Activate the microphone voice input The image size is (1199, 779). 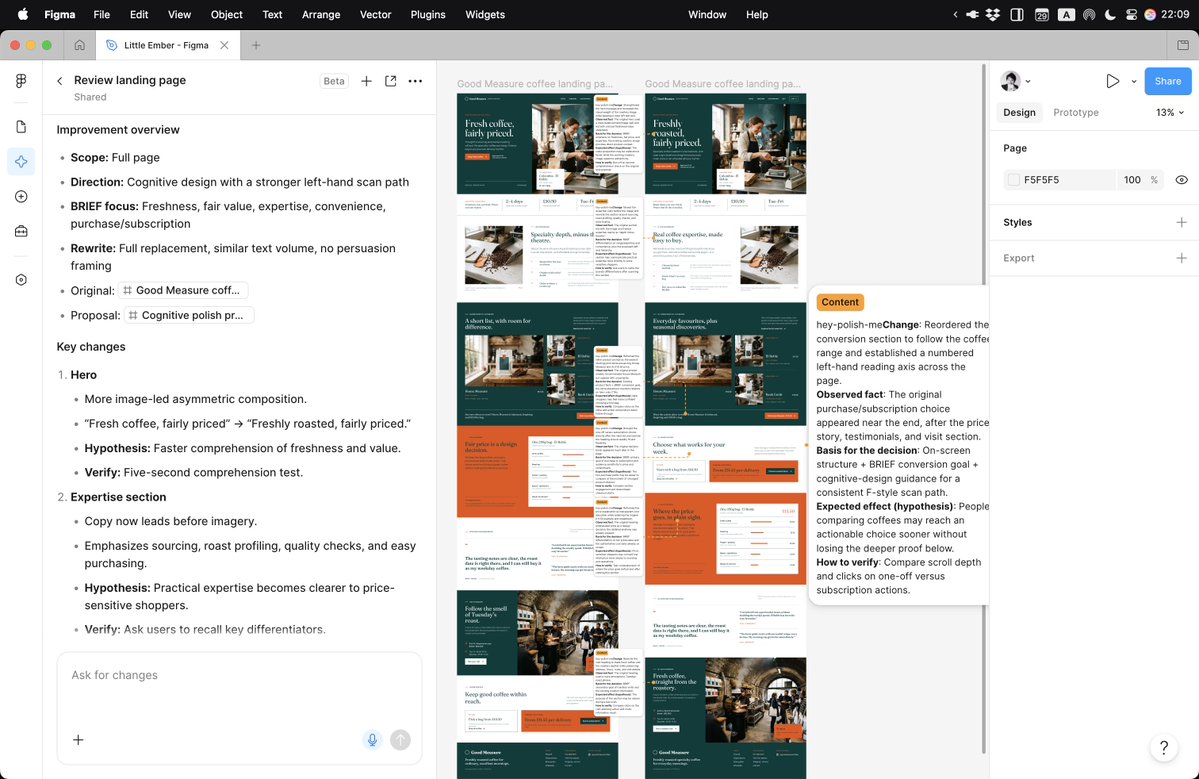pos(372,740)
